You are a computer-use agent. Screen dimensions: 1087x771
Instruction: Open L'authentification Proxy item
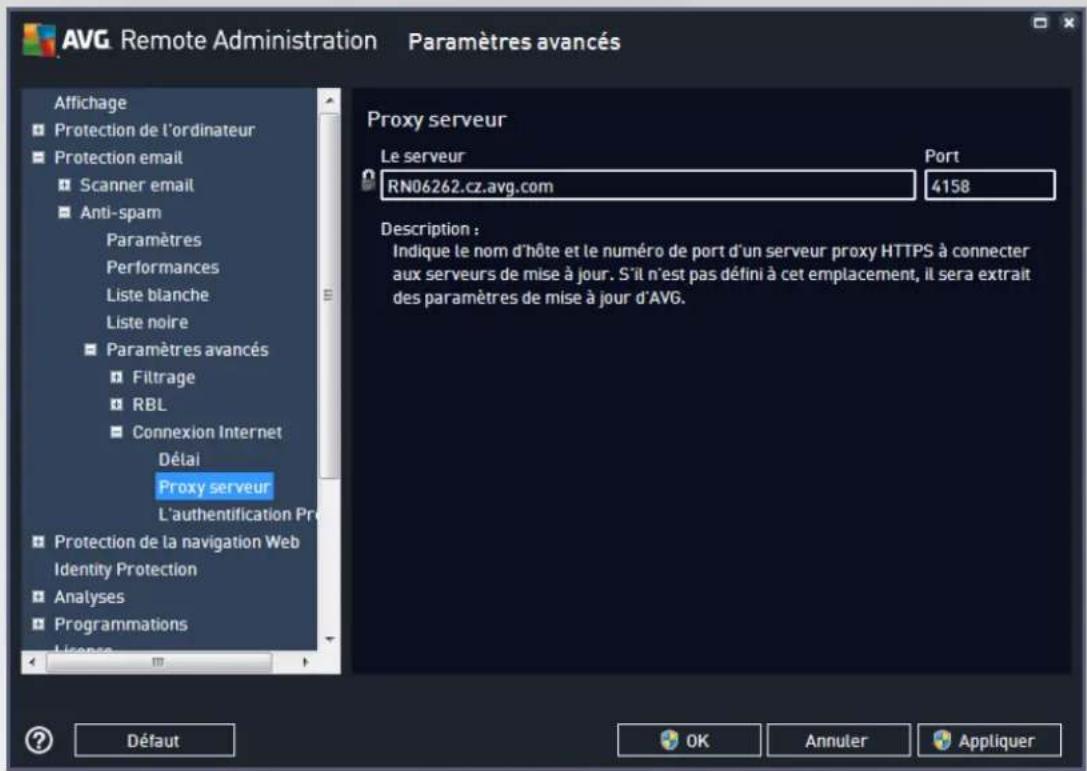(x=237, y=514)
